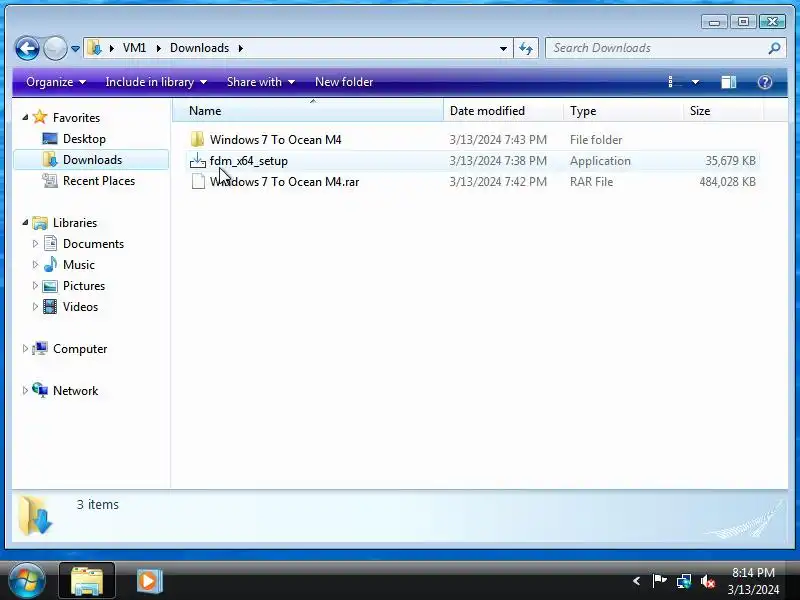Expand the Videos library
Image resolution: width=800 pixels, height=600 pixels.
pos(35,306)
